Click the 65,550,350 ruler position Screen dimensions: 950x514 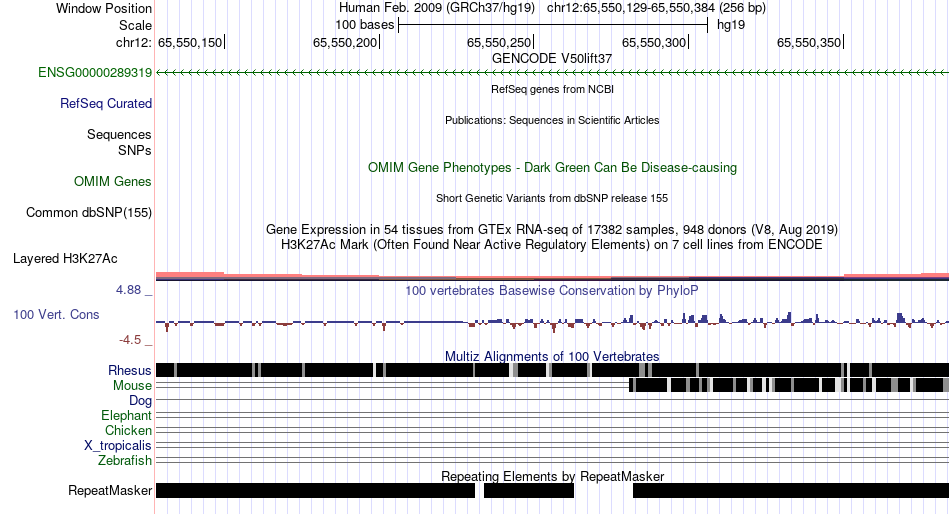tap(809, 42)
